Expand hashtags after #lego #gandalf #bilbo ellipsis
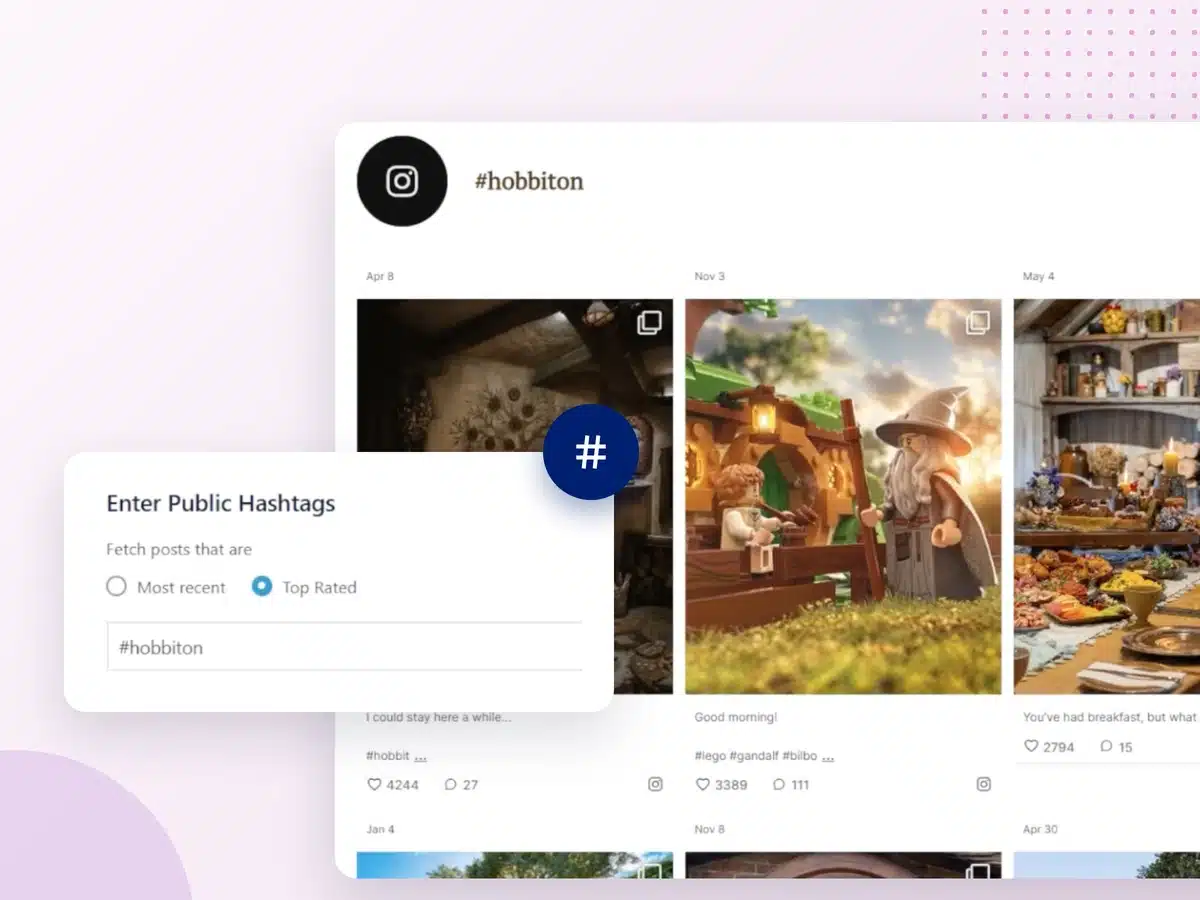 click(827, 756)
